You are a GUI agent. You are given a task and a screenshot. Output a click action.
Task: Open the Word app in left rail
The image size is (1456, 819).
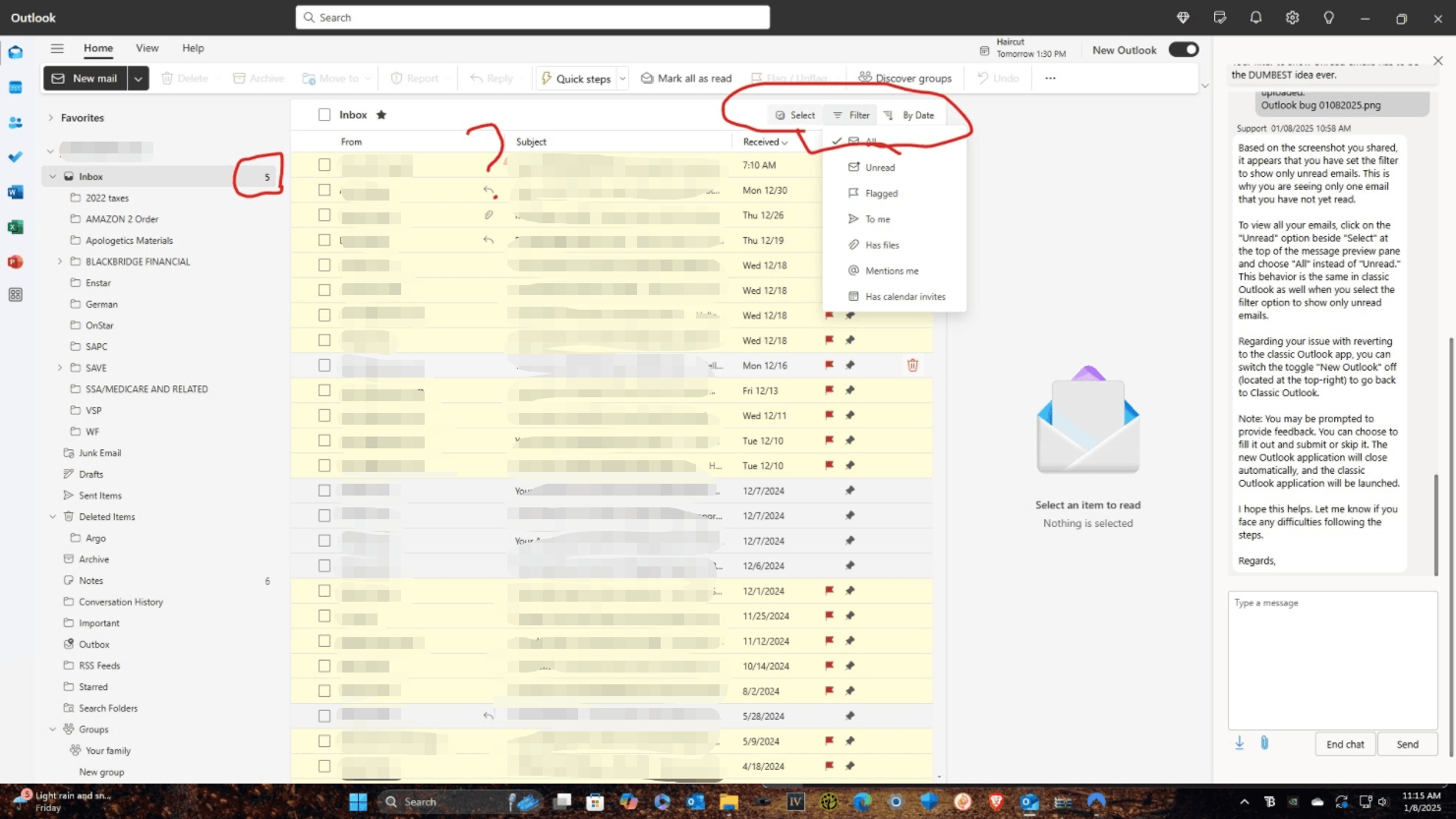click(16, 192)
